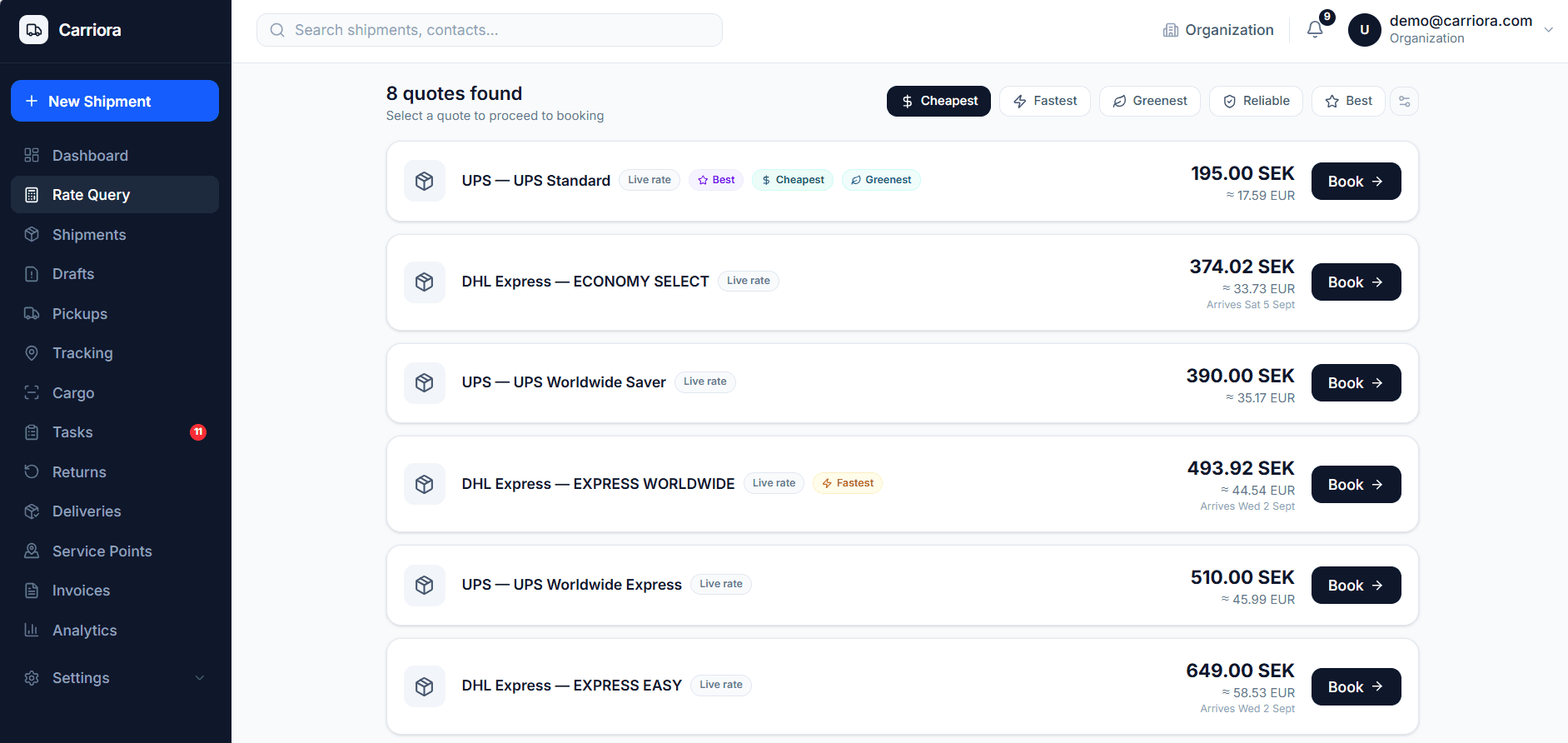Click the 493.92 SEK price

1241,468
